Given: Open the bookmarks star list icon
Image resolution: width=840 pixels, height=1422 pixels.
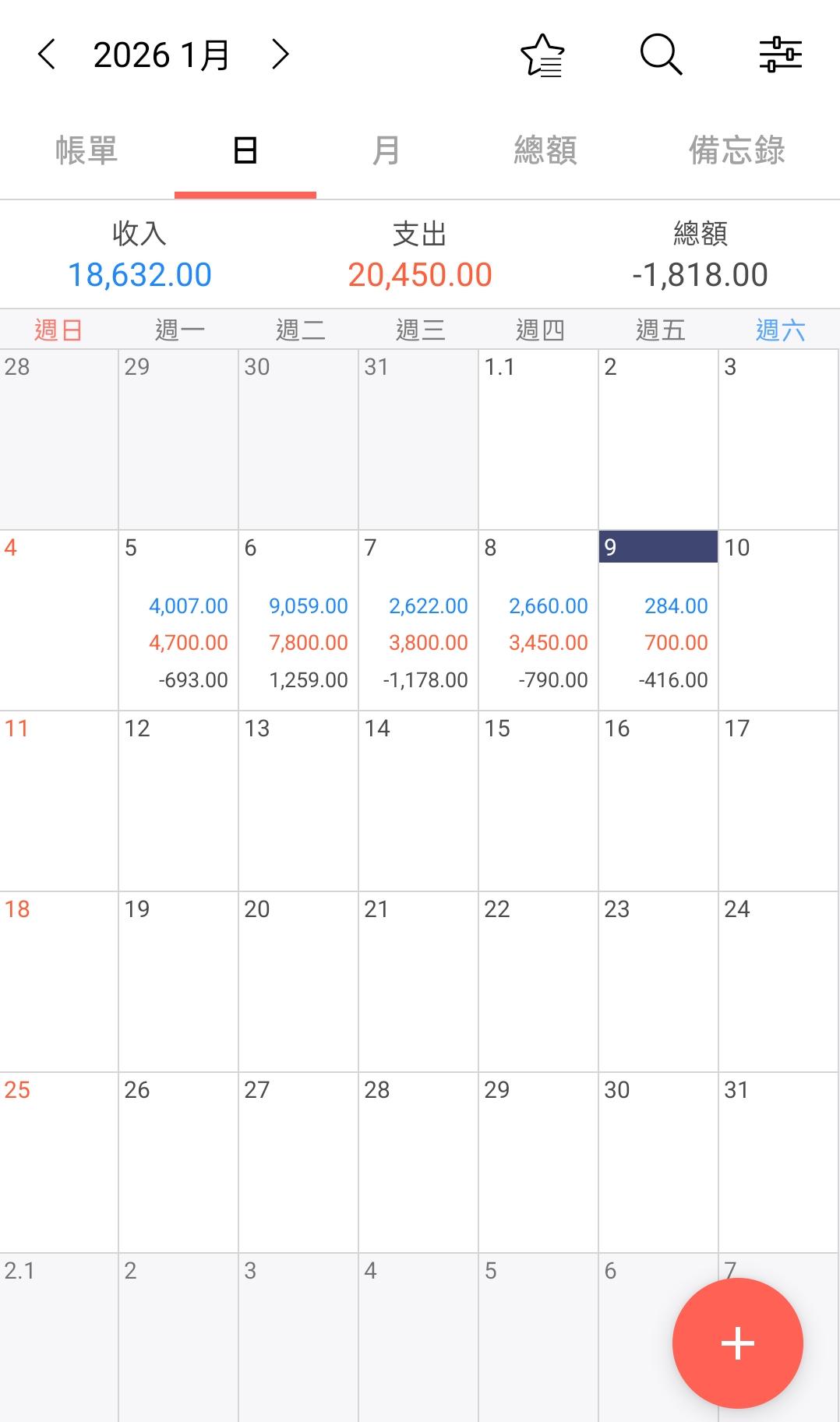Looking at the screenshot, I should [x=542, y=55].
